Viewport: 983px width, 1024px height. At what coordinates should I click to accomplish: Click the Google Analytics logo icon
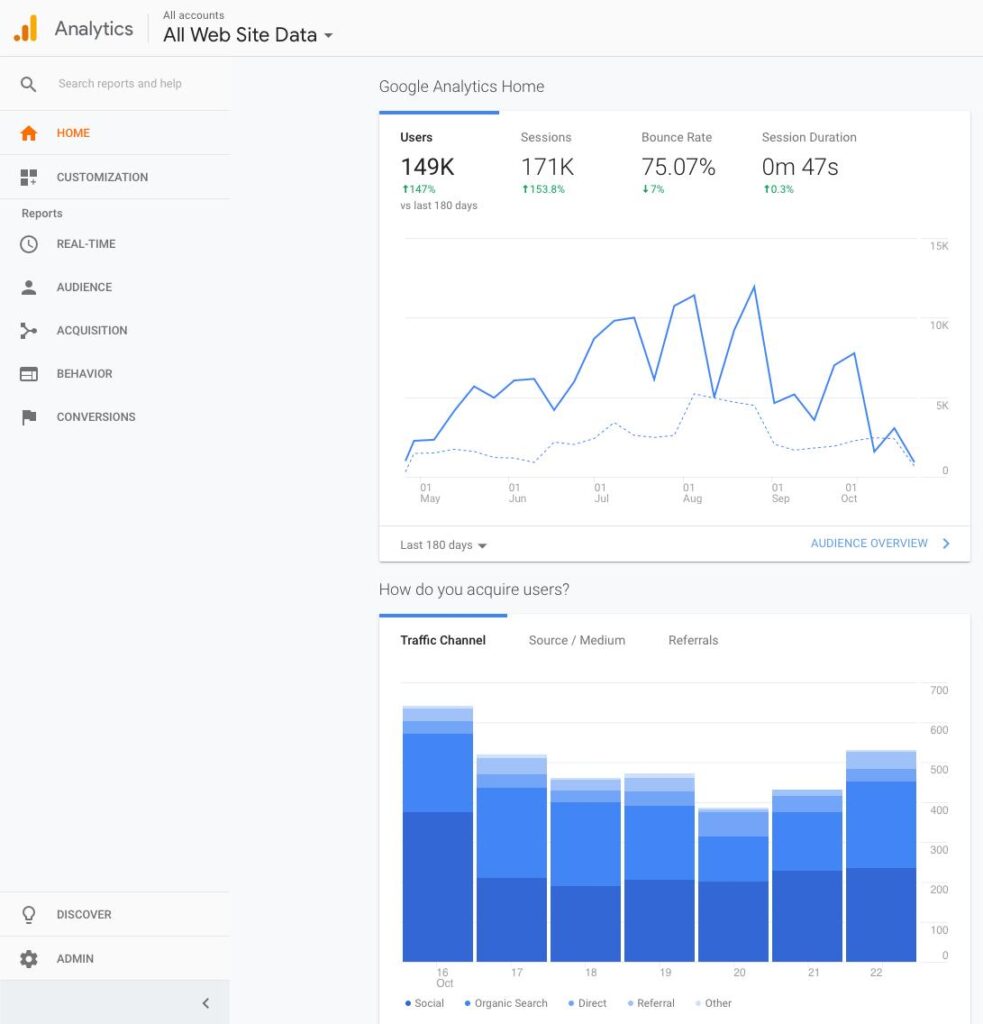(25, 29)
